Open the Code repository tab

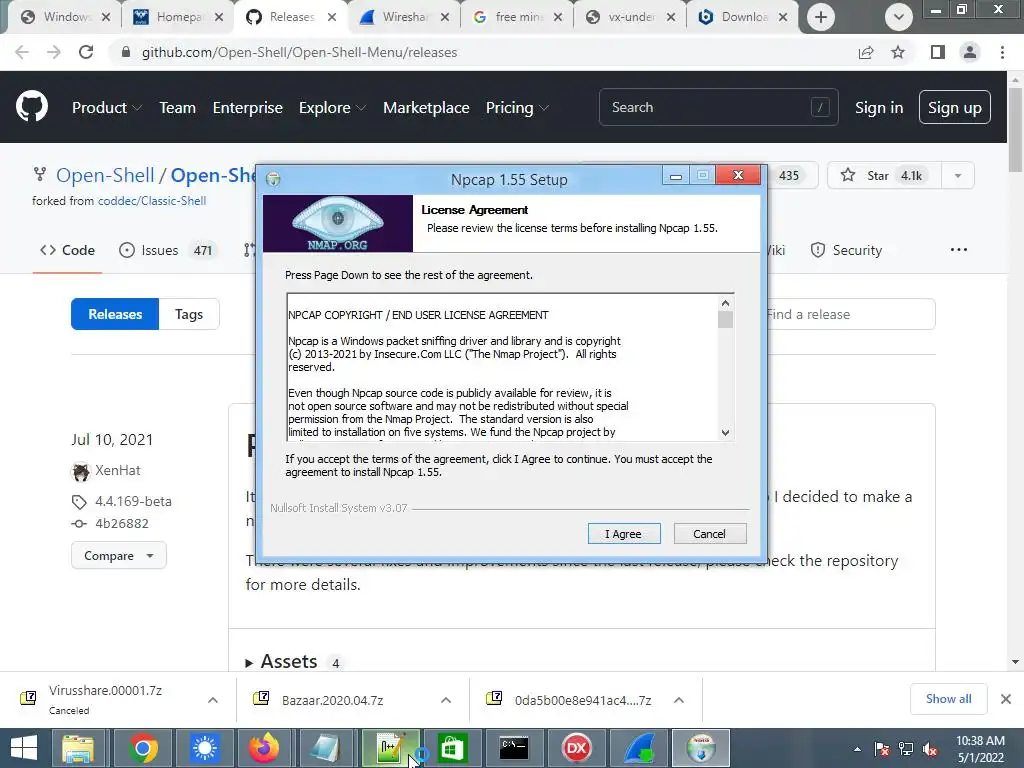pyautogui.click(x=67, y=250)
